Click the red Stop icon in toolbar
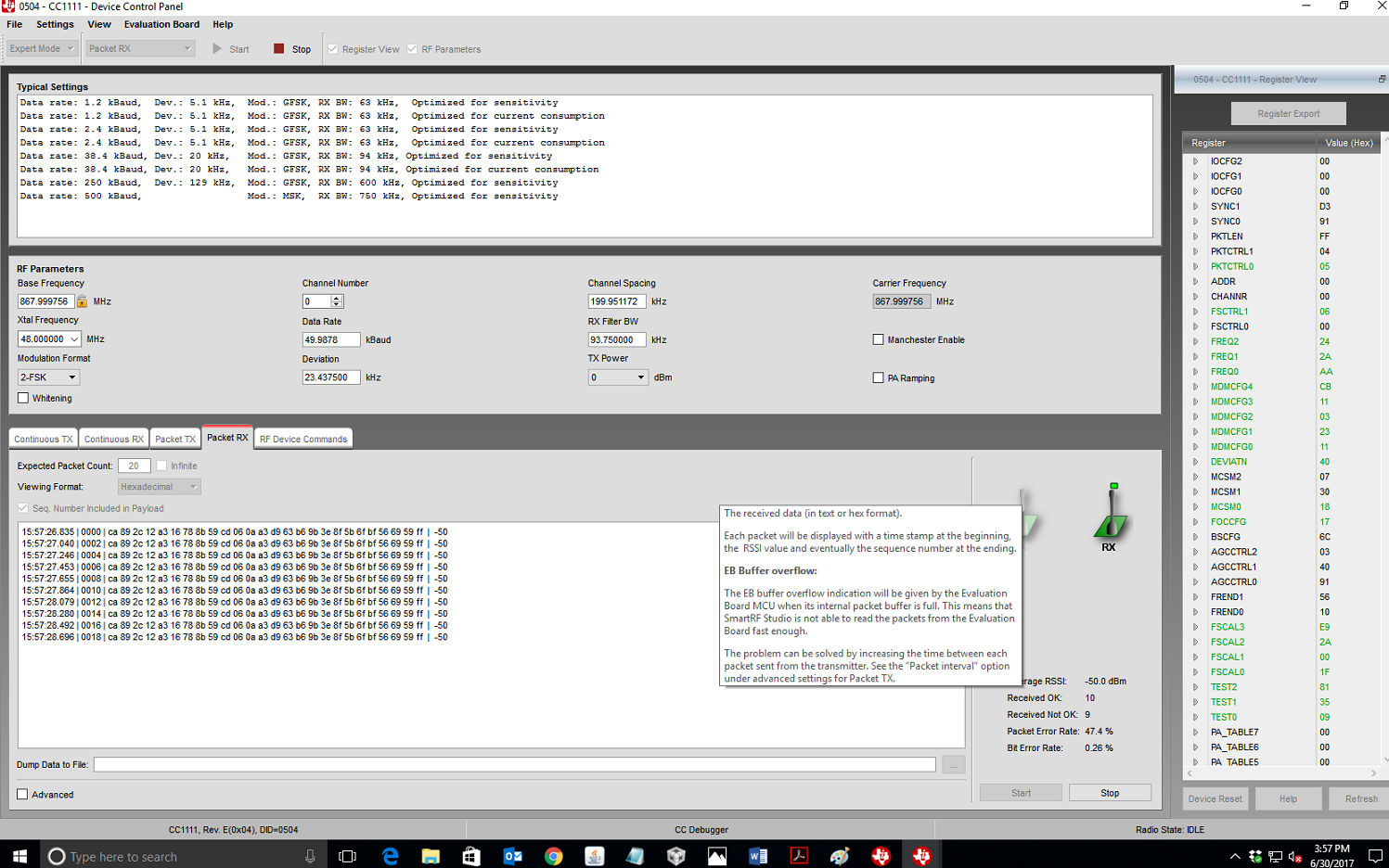Viewport: 1389px width, 868px height. click(278, 49)
